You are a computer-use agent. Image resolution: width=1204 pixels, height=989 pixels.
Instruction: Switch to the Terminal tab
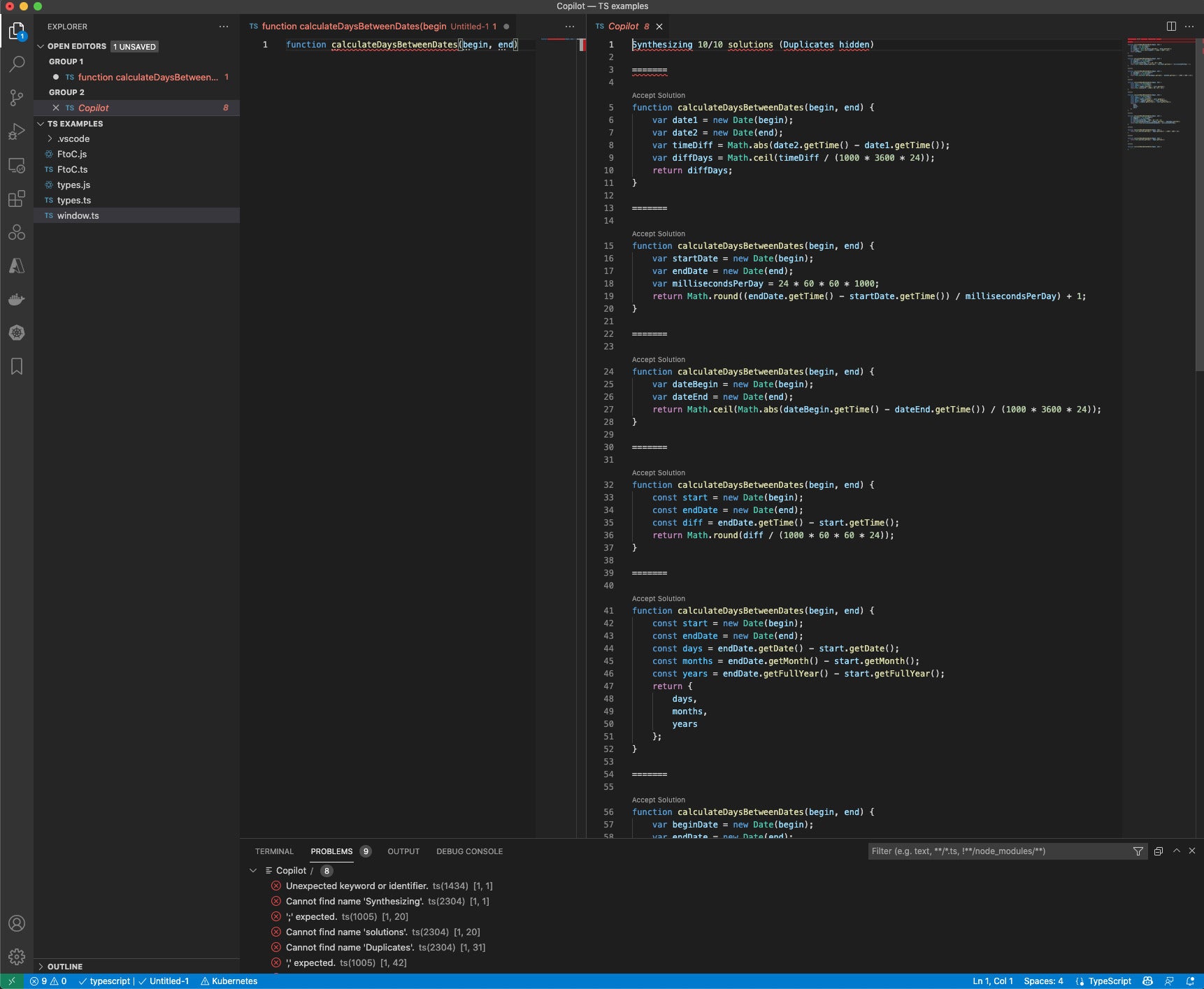click(x=274, y=851)
